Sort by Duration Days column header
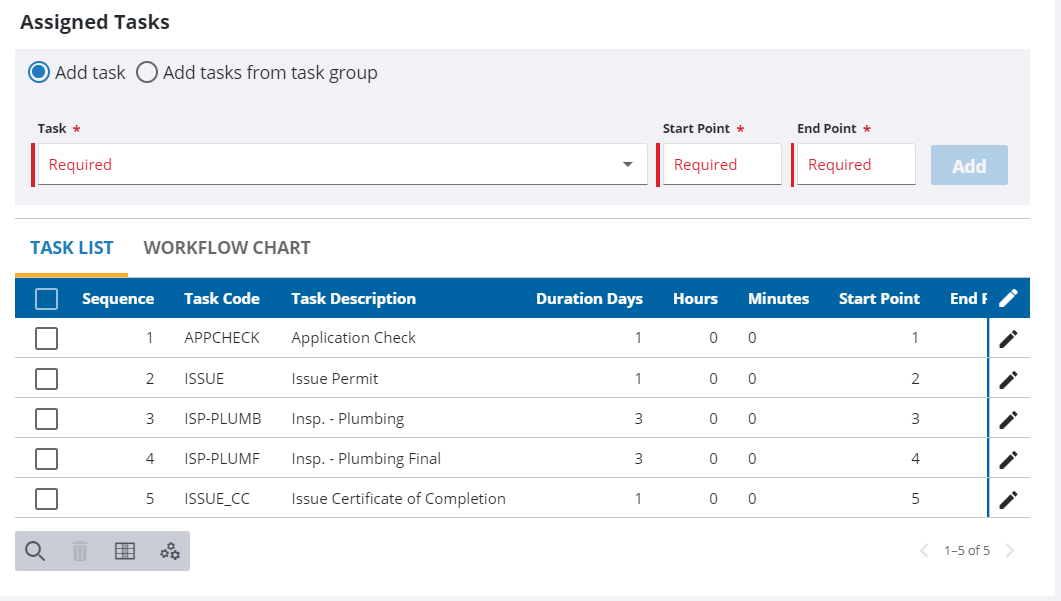 (x=589, y=298)
